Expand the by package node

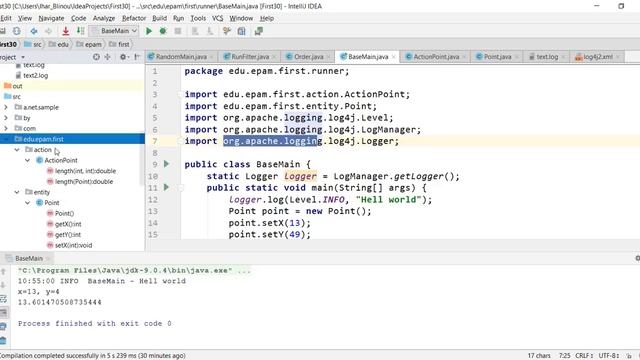coord(6,118)
